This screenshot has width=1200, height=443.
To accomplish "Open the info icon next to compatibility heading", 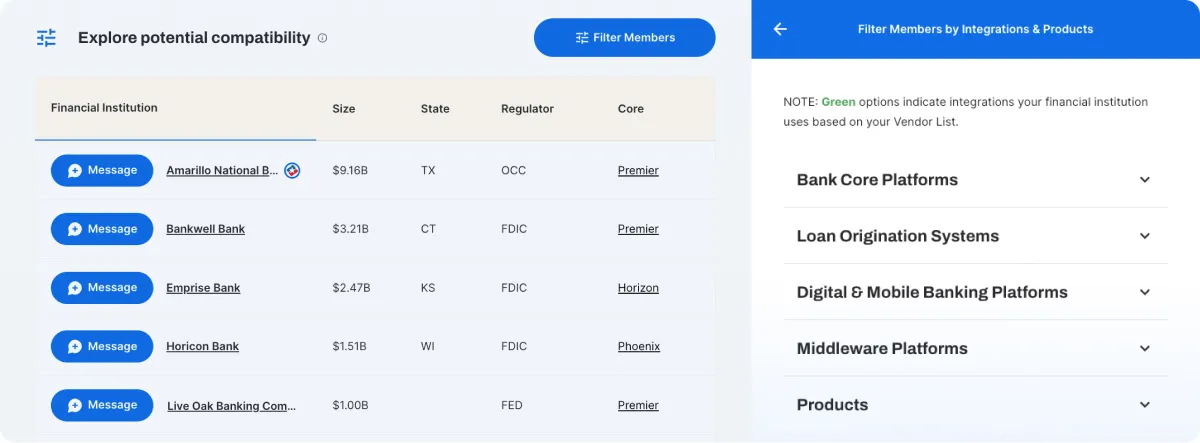I will point(322,38).
